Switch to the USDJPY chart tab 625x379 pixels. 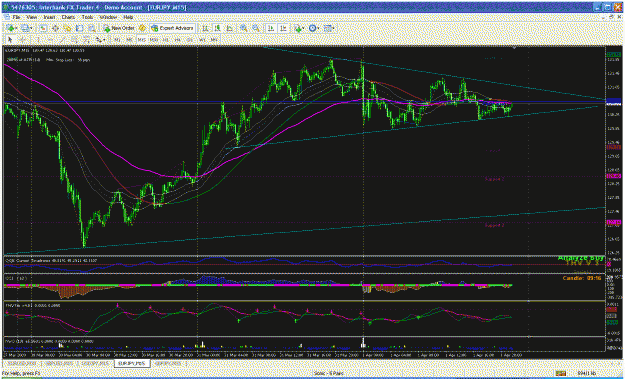pos(94,363)
